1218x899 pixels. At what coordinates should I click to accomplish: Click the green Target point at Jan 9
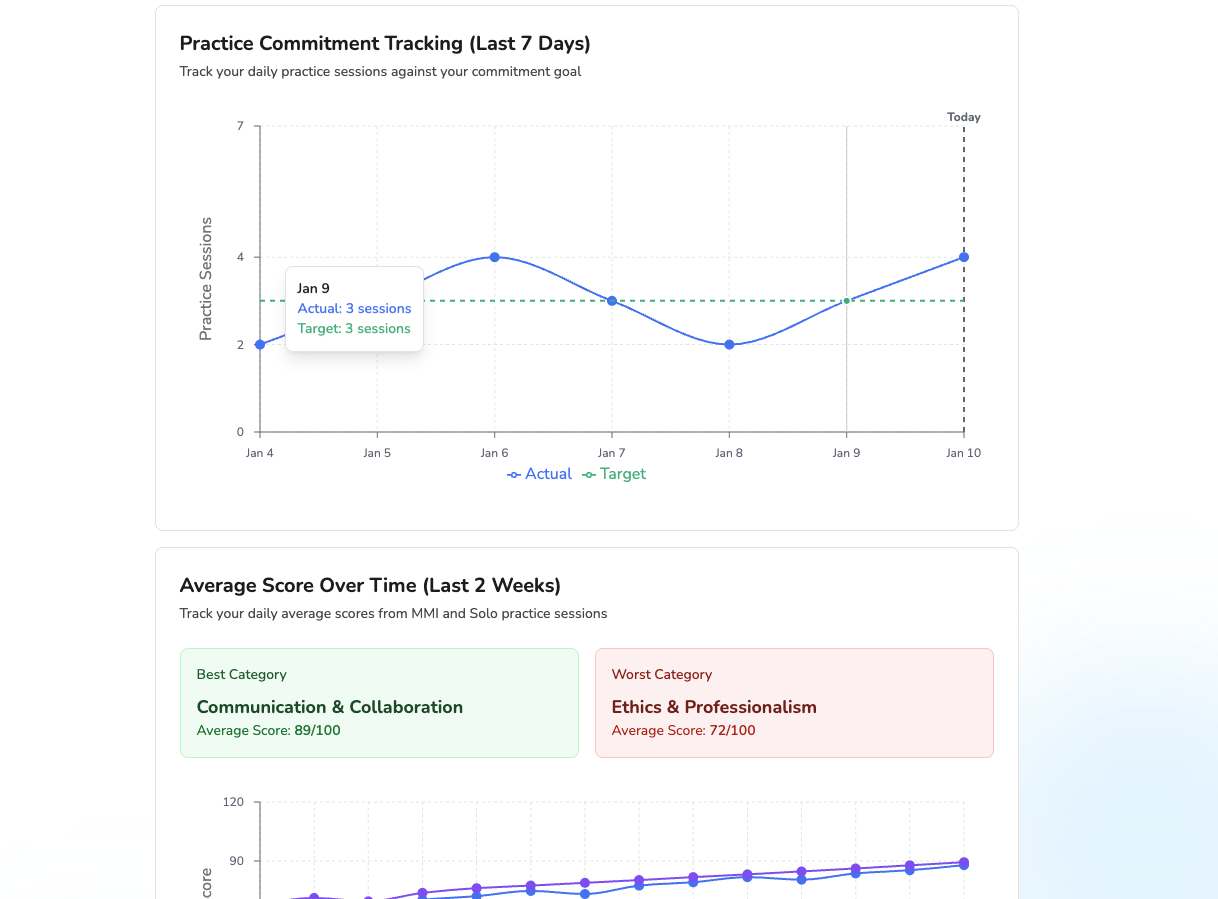(846, 300)
